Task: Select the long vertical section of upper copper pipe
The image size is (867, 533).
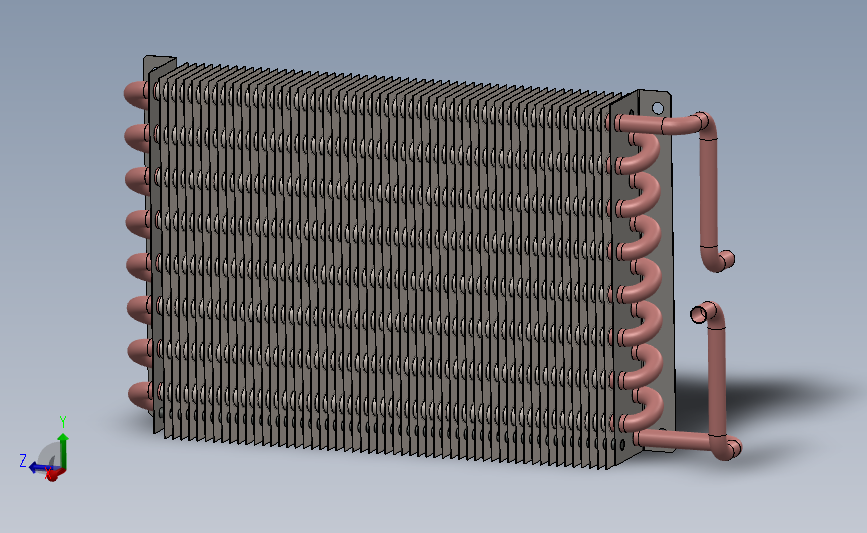Action: (708, 194)
